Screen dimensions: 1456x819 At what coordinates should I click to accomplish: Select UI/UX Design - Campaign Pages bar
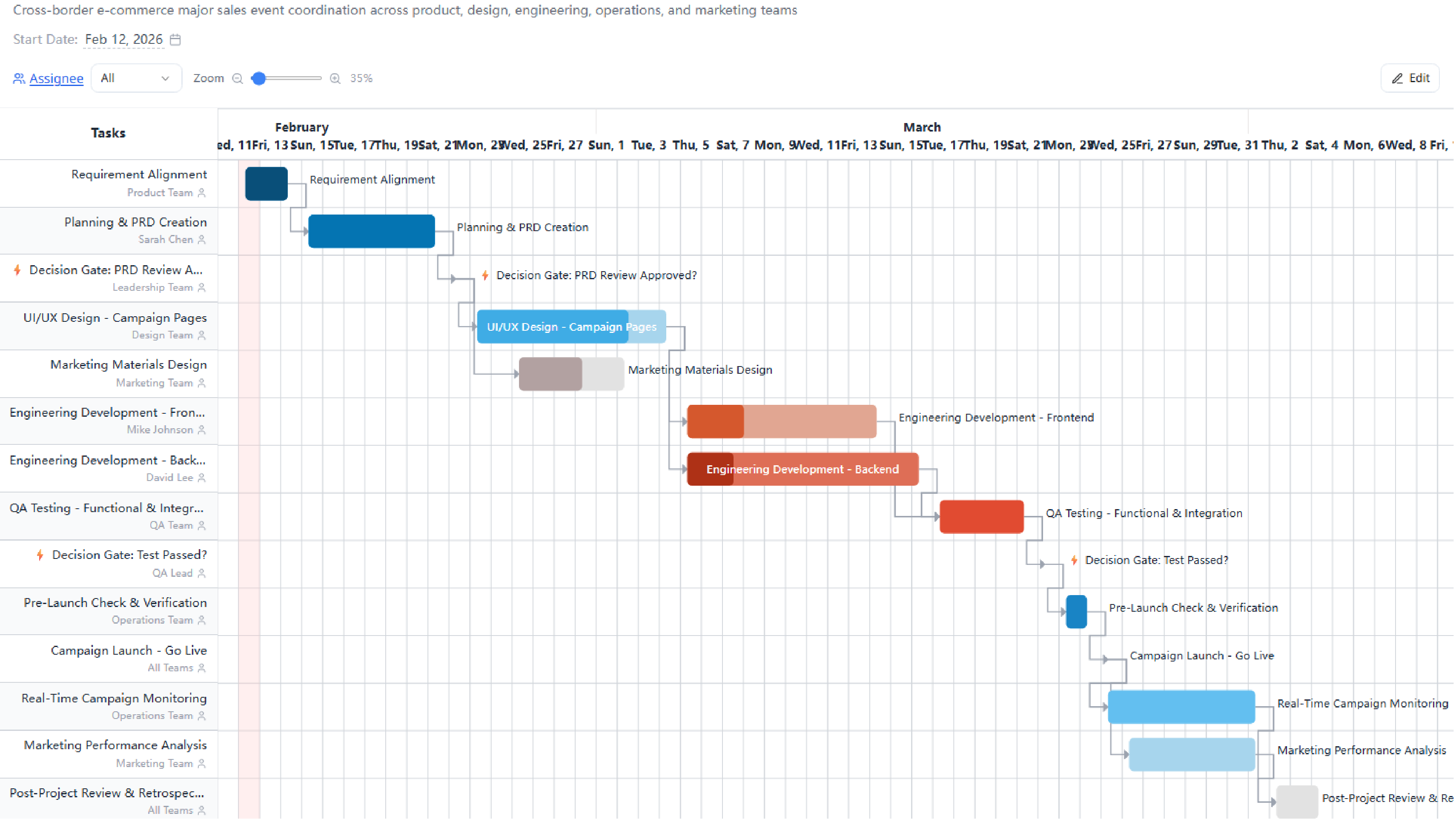(571, 326)
